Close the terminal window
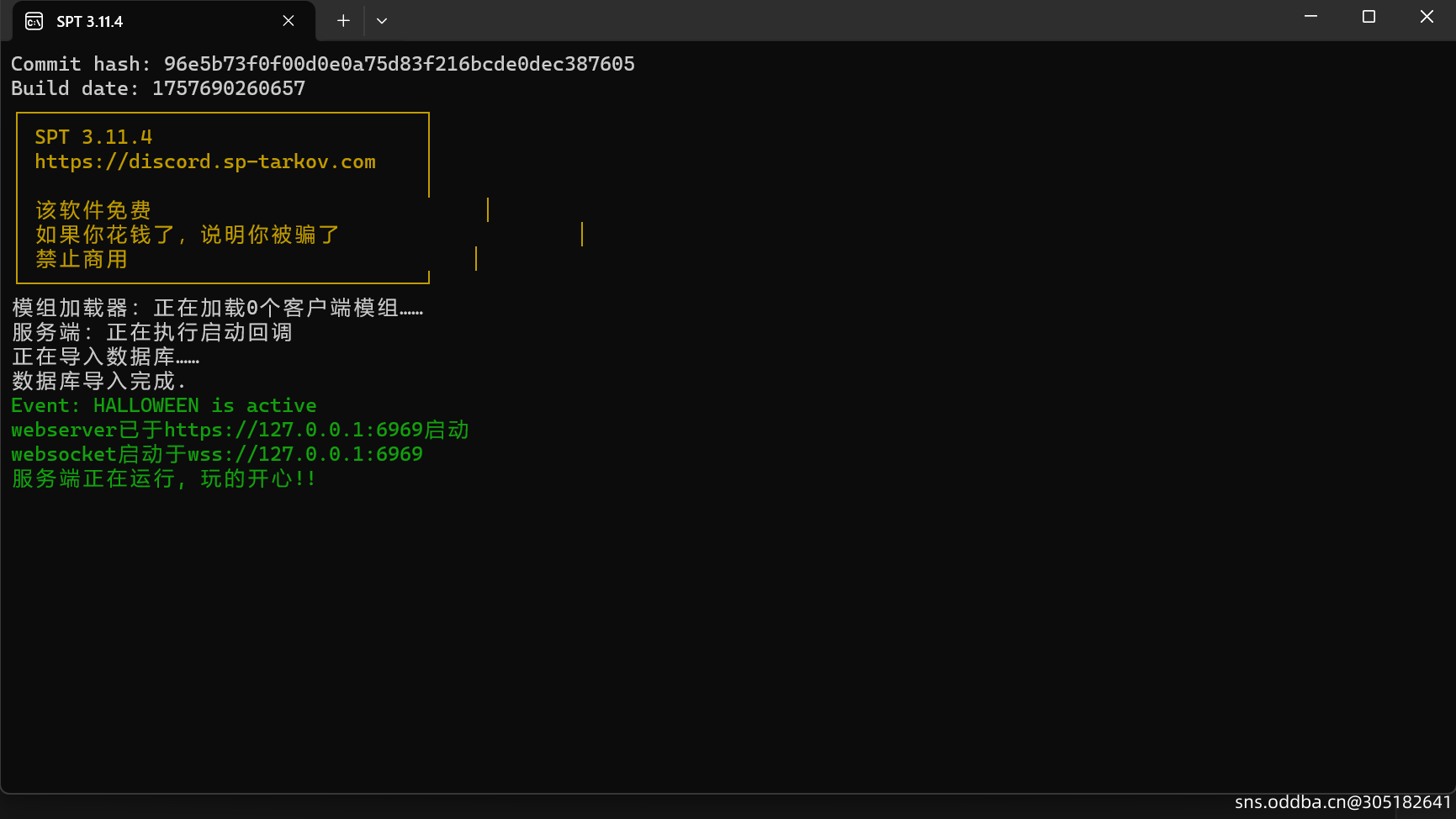 click(x=1427, y=17)
